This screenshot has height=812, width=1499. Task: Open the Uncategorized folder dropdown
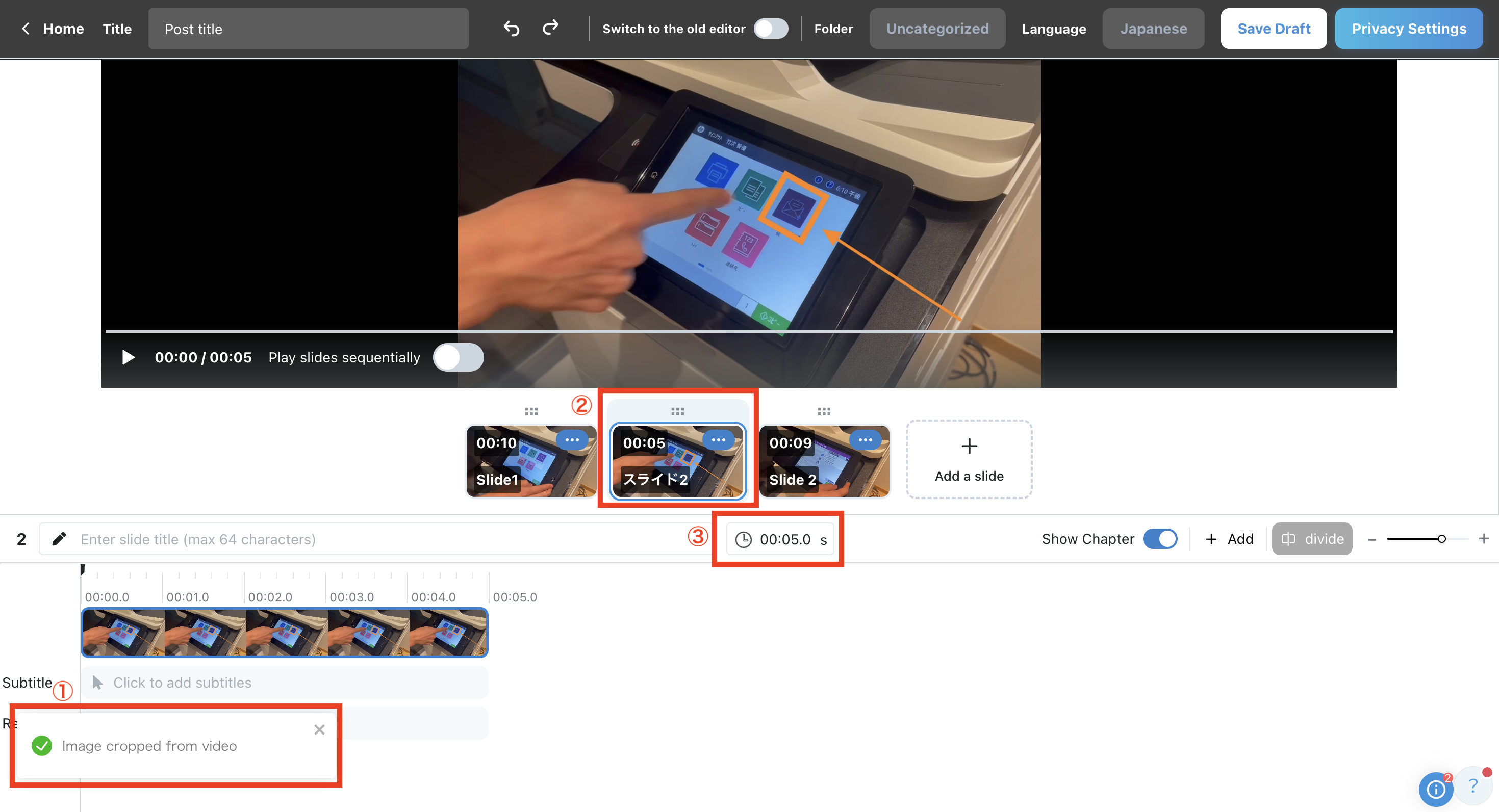click(x=937, y=29)
